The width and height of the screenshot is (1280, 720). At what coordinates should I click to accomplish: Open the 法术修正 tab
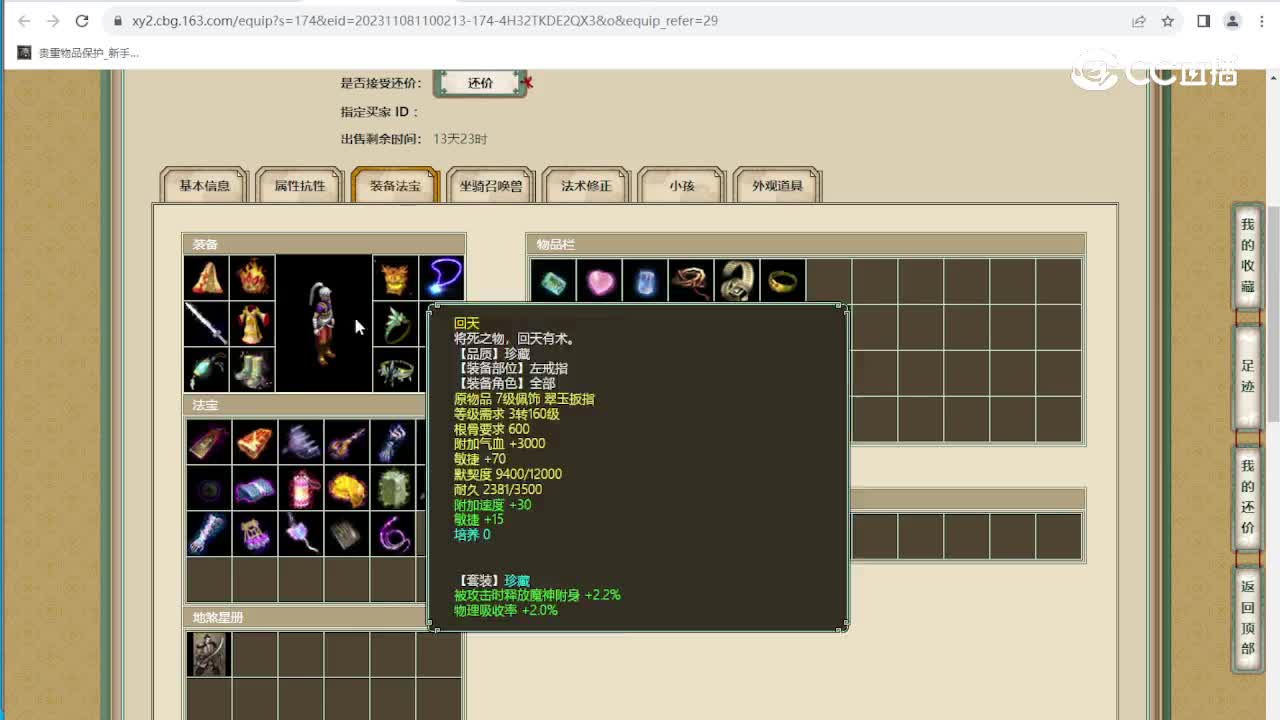point(586,186)
